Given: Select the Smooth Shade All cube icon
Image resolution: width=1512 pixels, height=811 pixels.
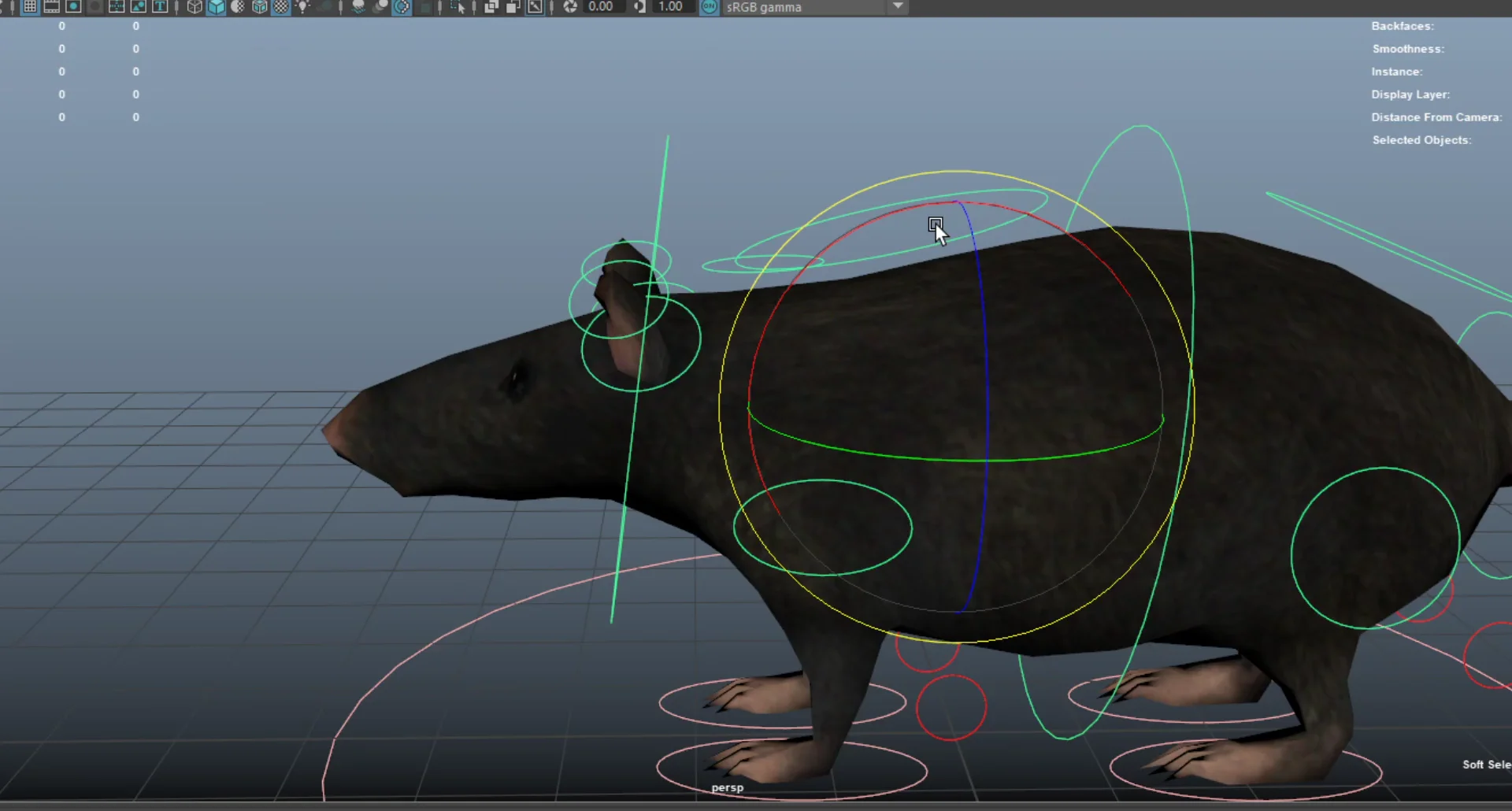Looking at the screenshot, I should [216, 6].
